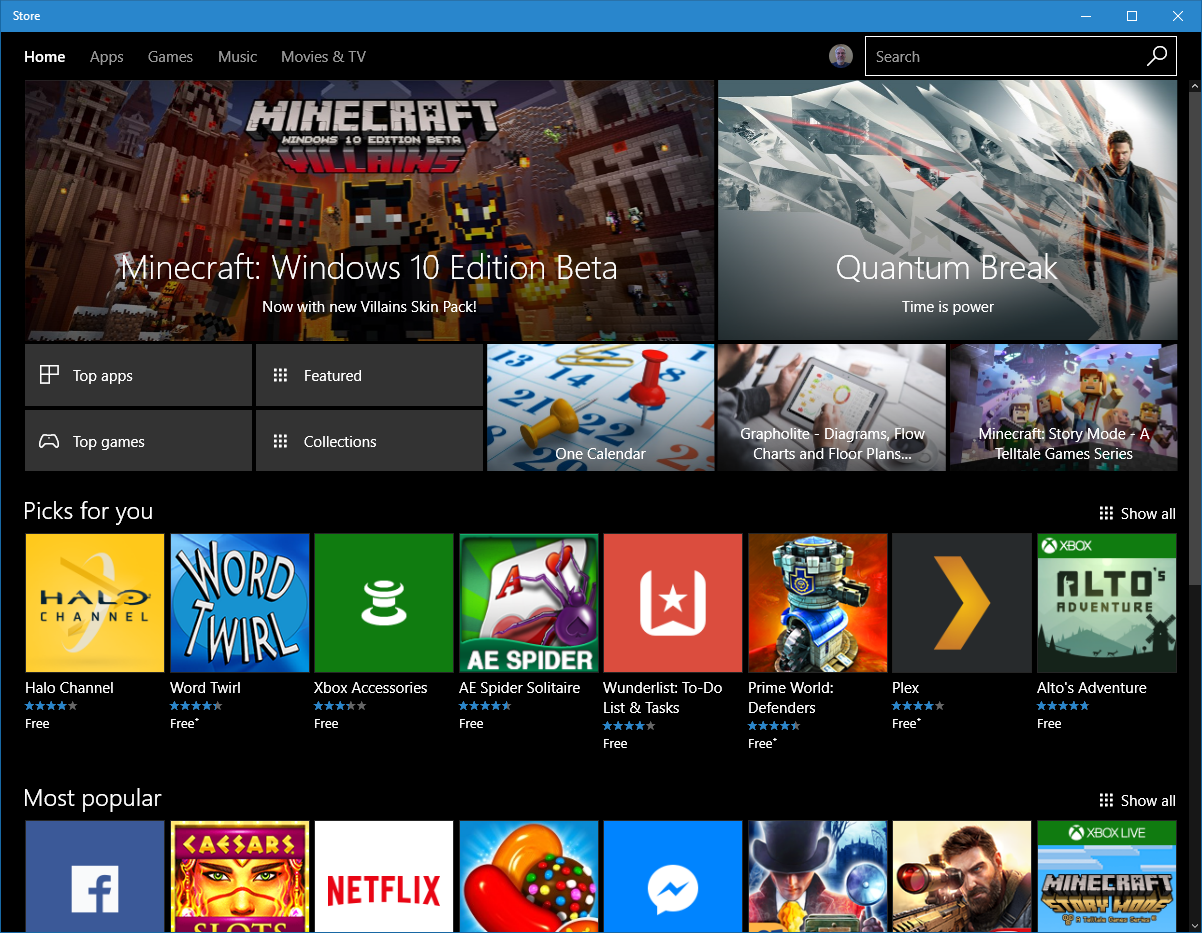Open the Wunderlist app icon

coord(673,602)
